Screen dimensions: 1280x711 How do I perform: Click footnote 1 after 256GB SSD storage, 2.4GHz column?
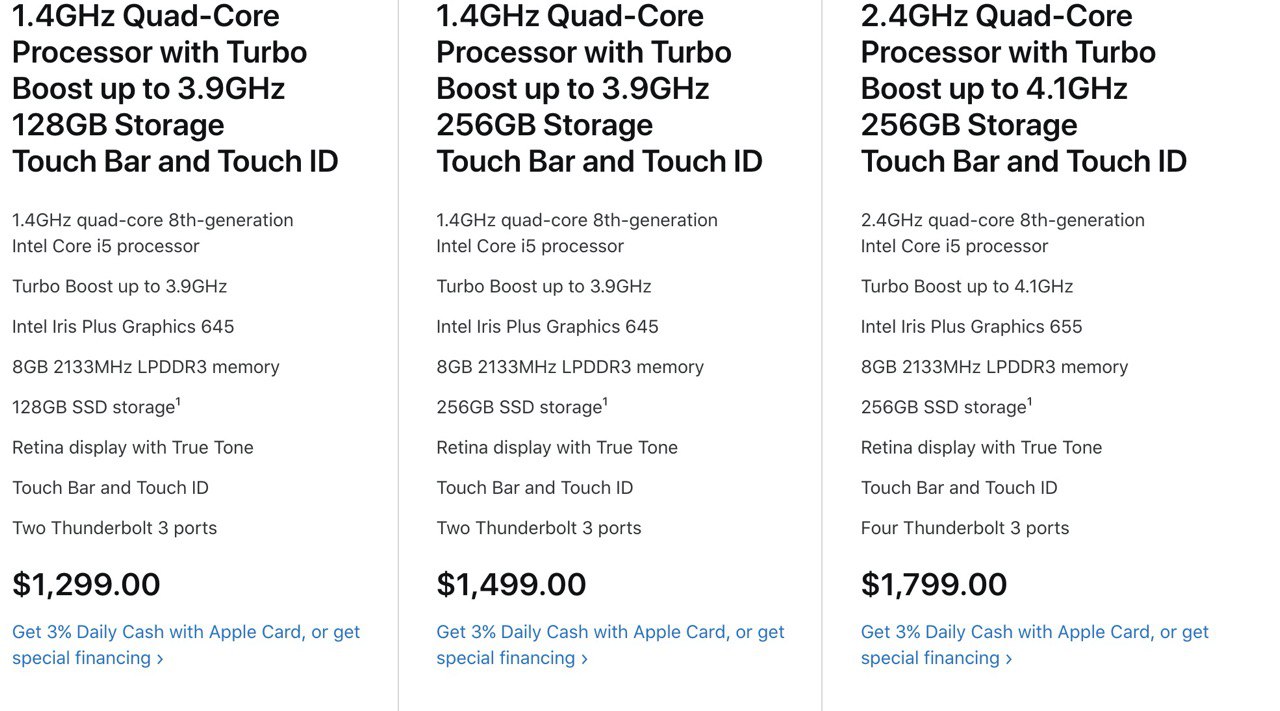(1029, 402)
